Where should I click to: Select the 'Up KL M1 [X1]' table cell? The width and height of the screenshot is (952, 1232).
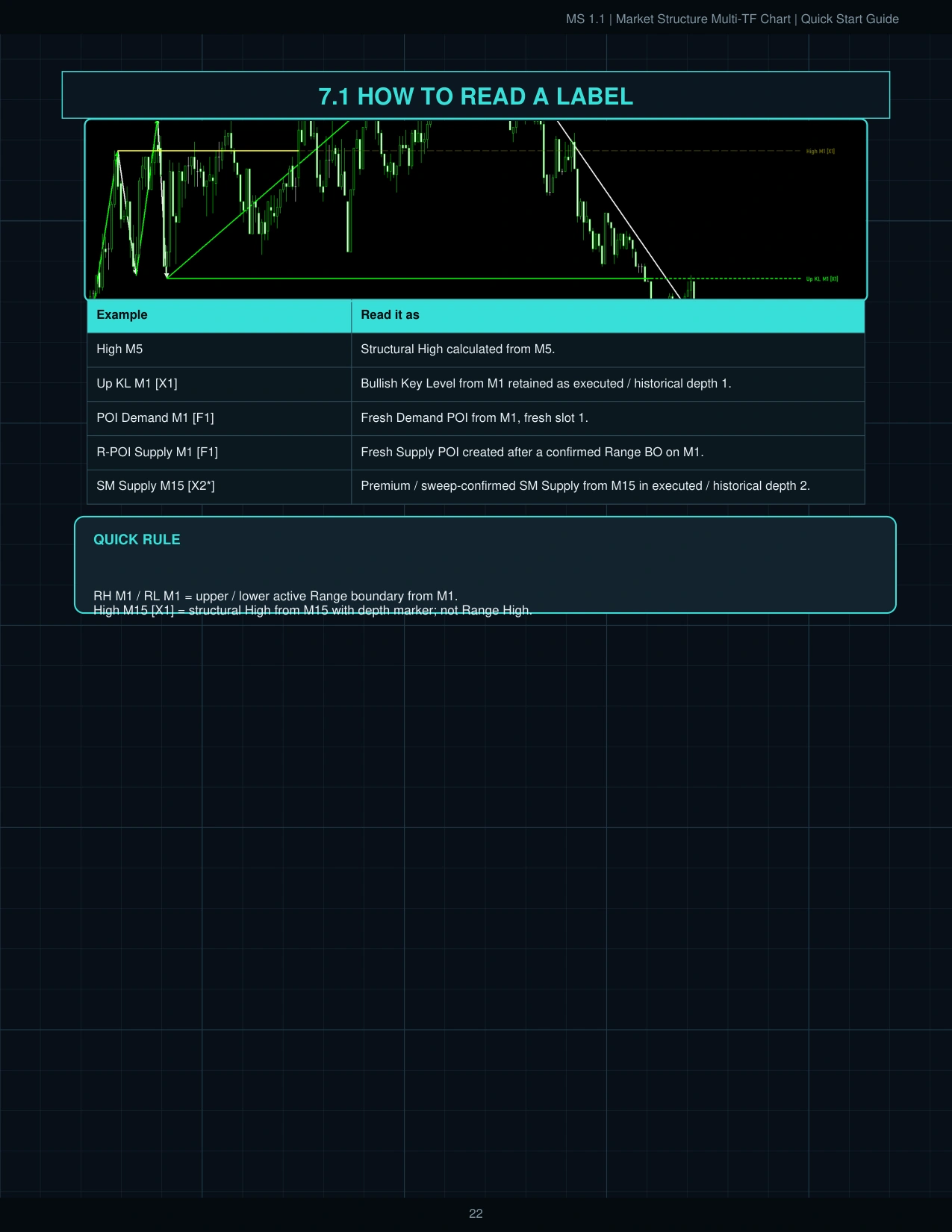pos(220,384)
